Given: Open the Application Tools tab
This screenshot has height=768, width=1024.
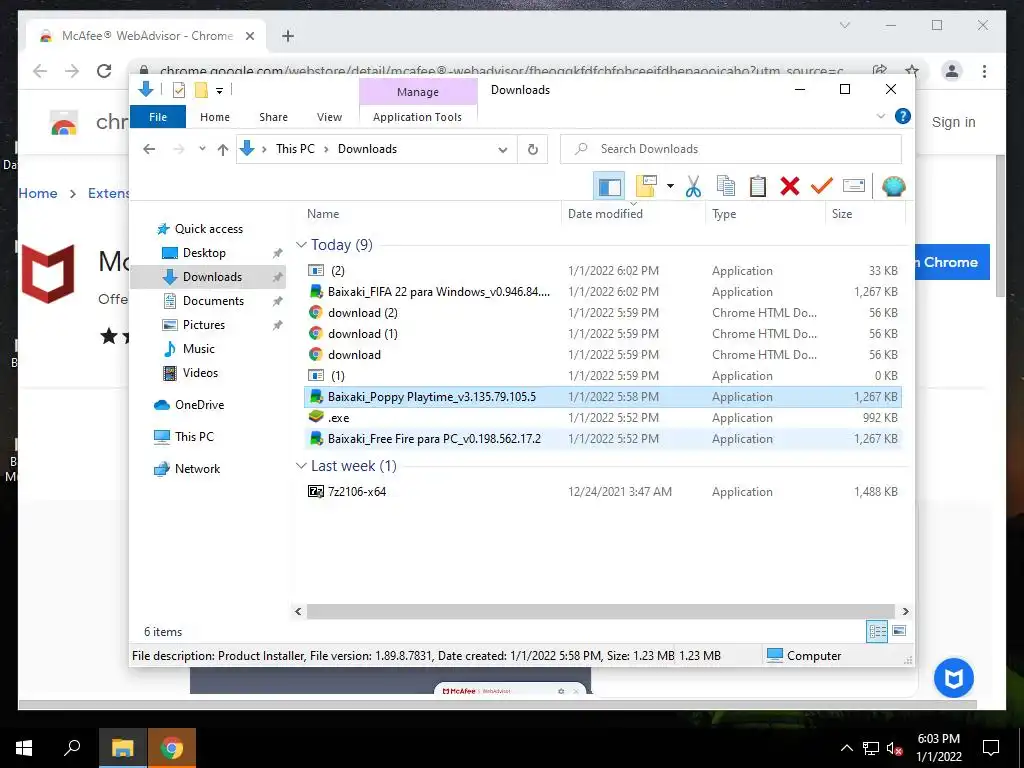Looking at the screenshot, I should pos(417,117).
